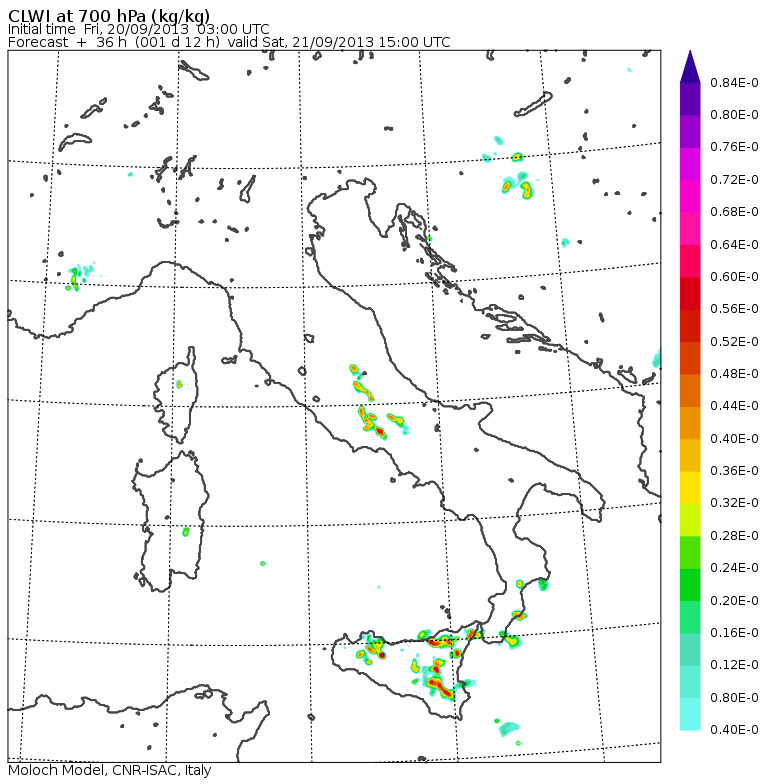Pick the green band between 0.24E-0 and 0.28E-0
The width and height of the screenshot is (760, 784).
(x=690, y=552)
